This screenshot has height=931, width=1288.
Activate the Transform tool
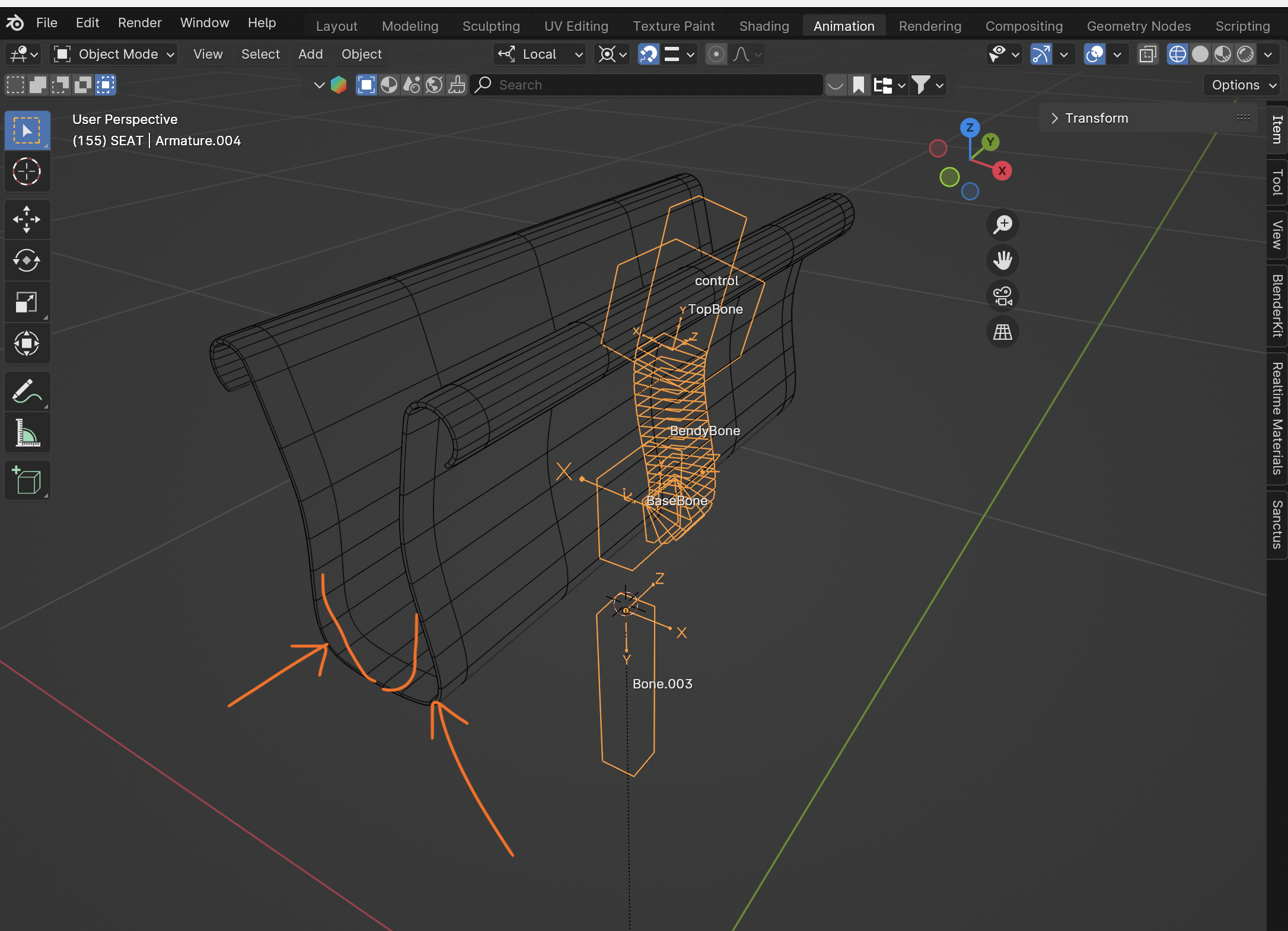(x=27, y=344)
